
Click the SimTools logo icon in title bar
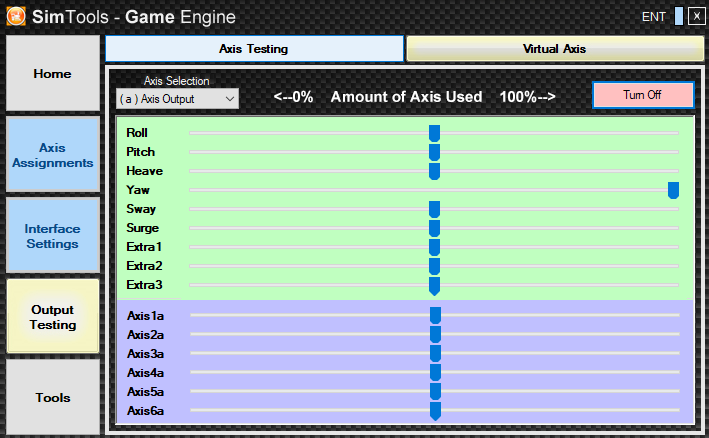pyautogui.click(x=17, y=16)
